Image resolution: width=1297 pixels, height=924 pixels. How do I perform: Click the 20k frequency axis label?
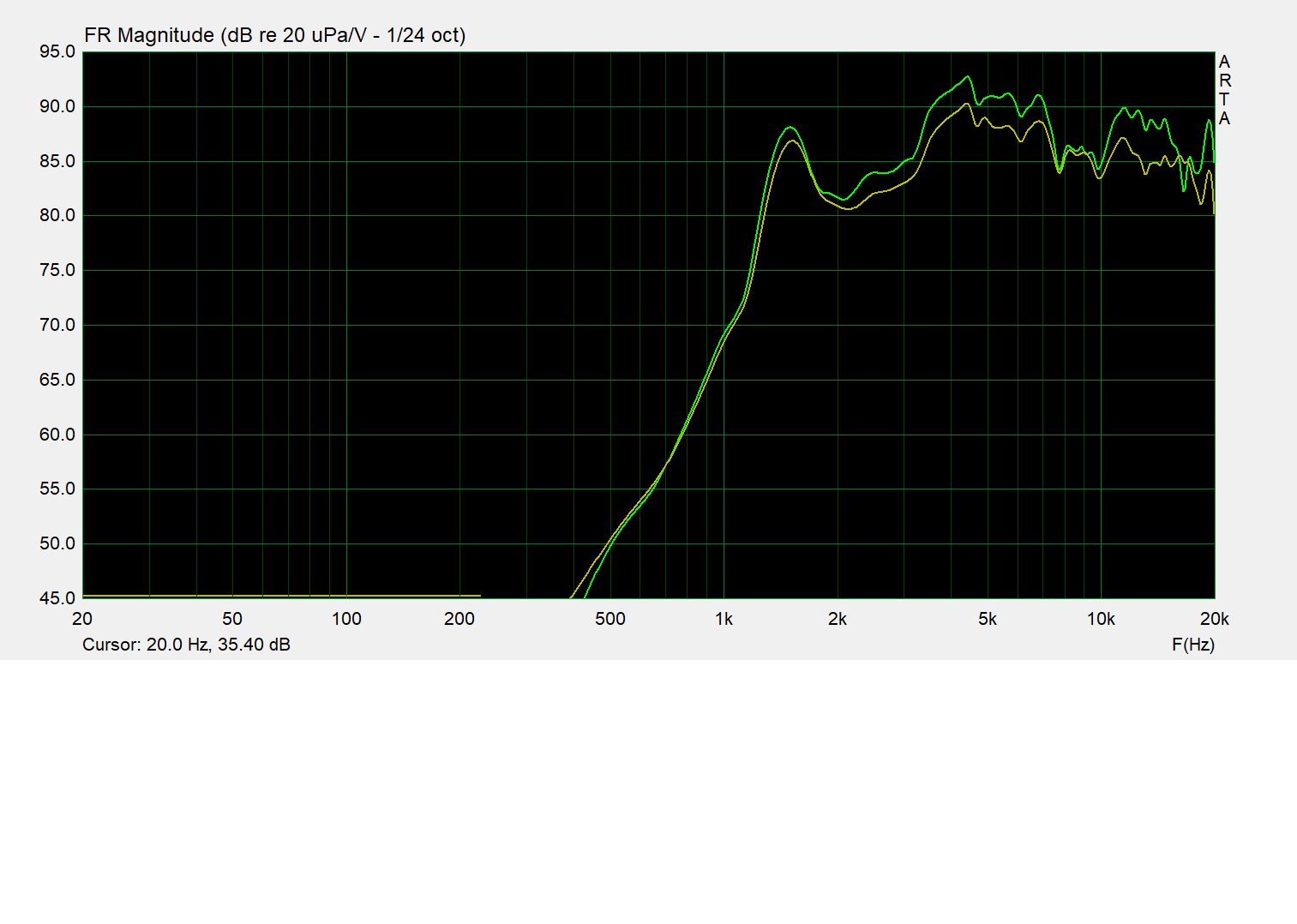point(1214,619)
